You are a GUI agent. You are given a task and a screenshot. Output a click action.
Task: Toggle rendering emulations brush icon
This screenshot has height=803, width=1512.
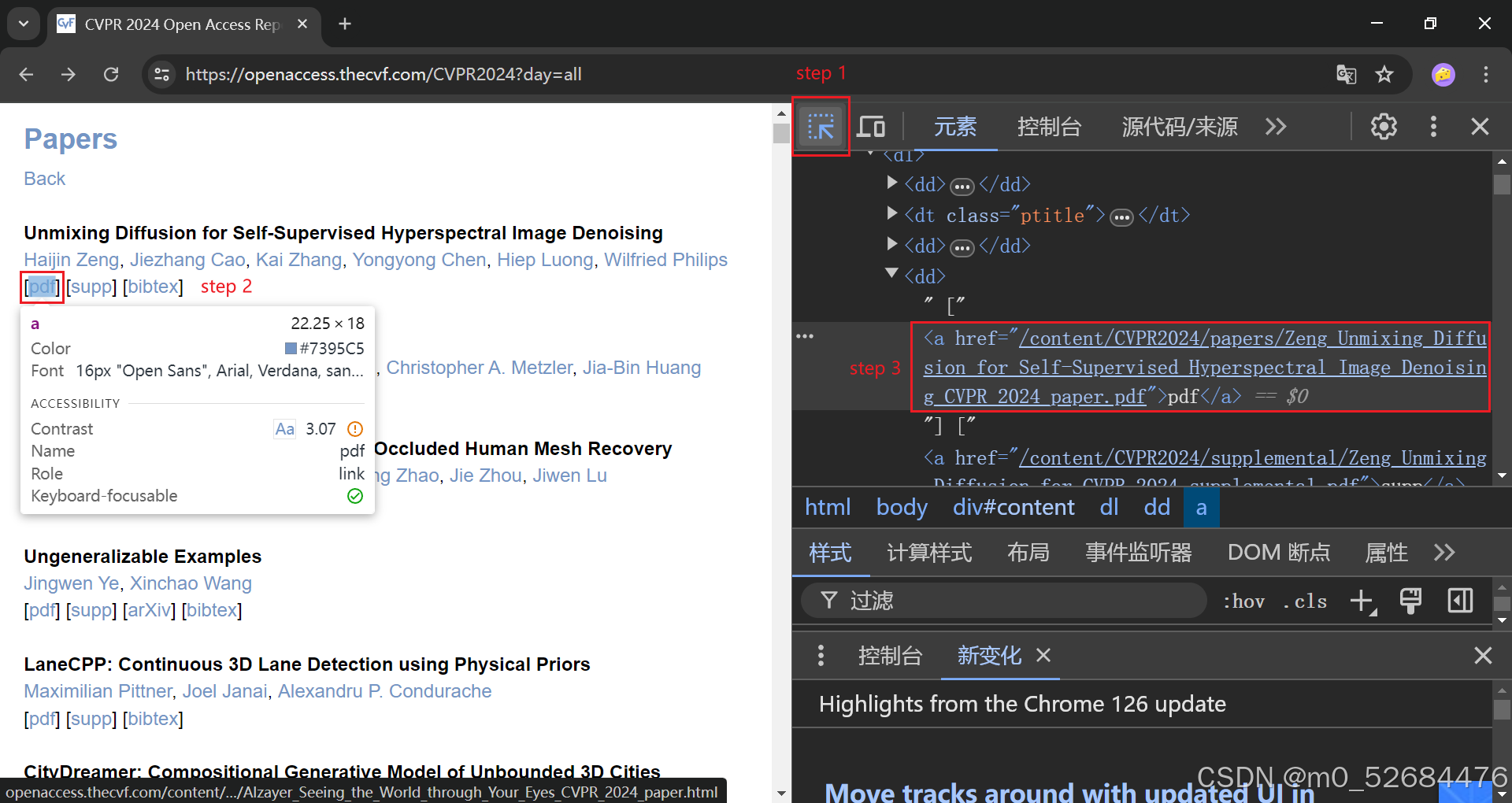pyautogui.click(x=1410, y=601)
